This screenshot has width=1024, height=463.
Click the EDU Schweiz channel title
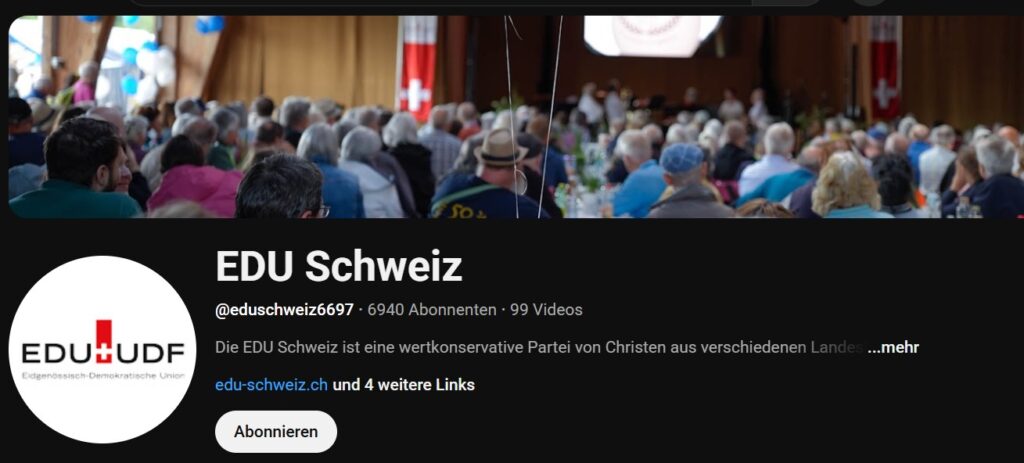pyautogui.click(x=338, y=266)
